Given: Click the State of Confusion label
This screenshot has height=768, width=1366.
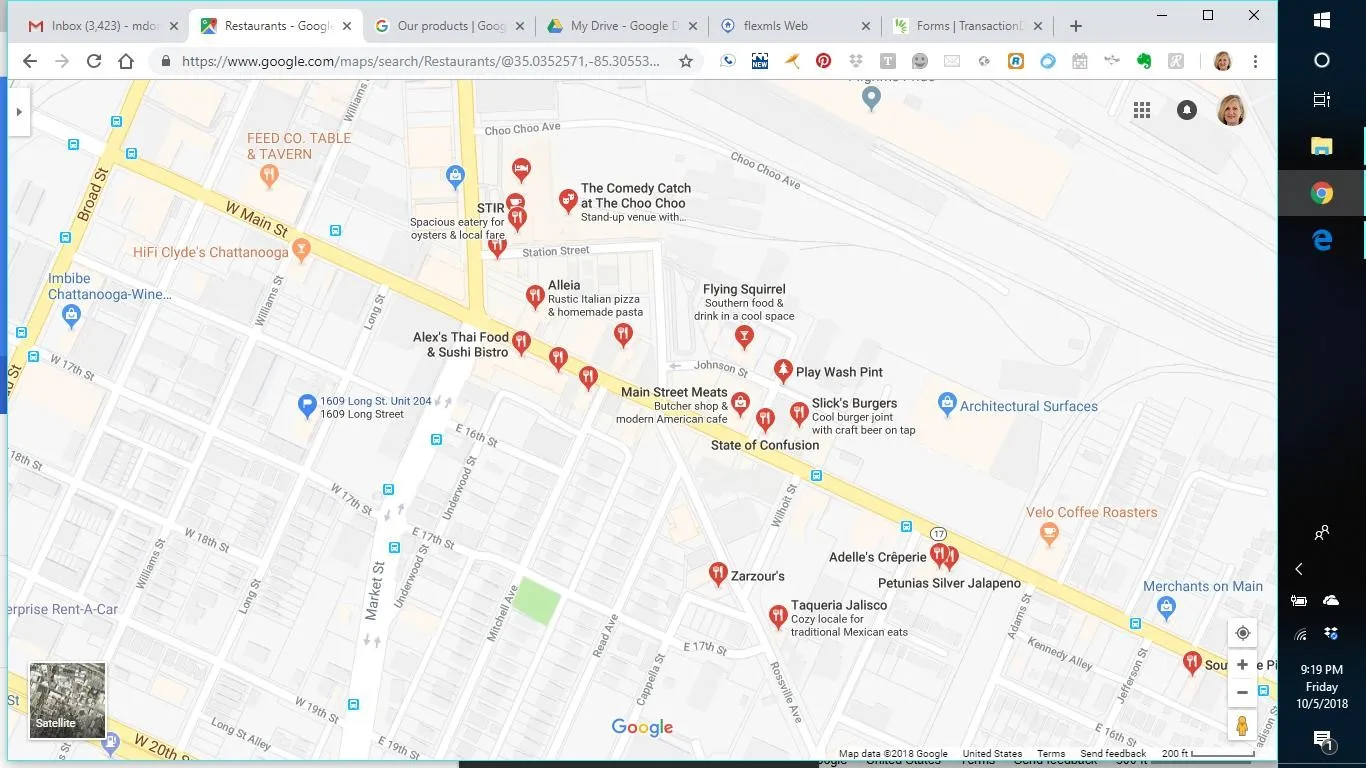Looking at the screenshot, I should (765, 445).
